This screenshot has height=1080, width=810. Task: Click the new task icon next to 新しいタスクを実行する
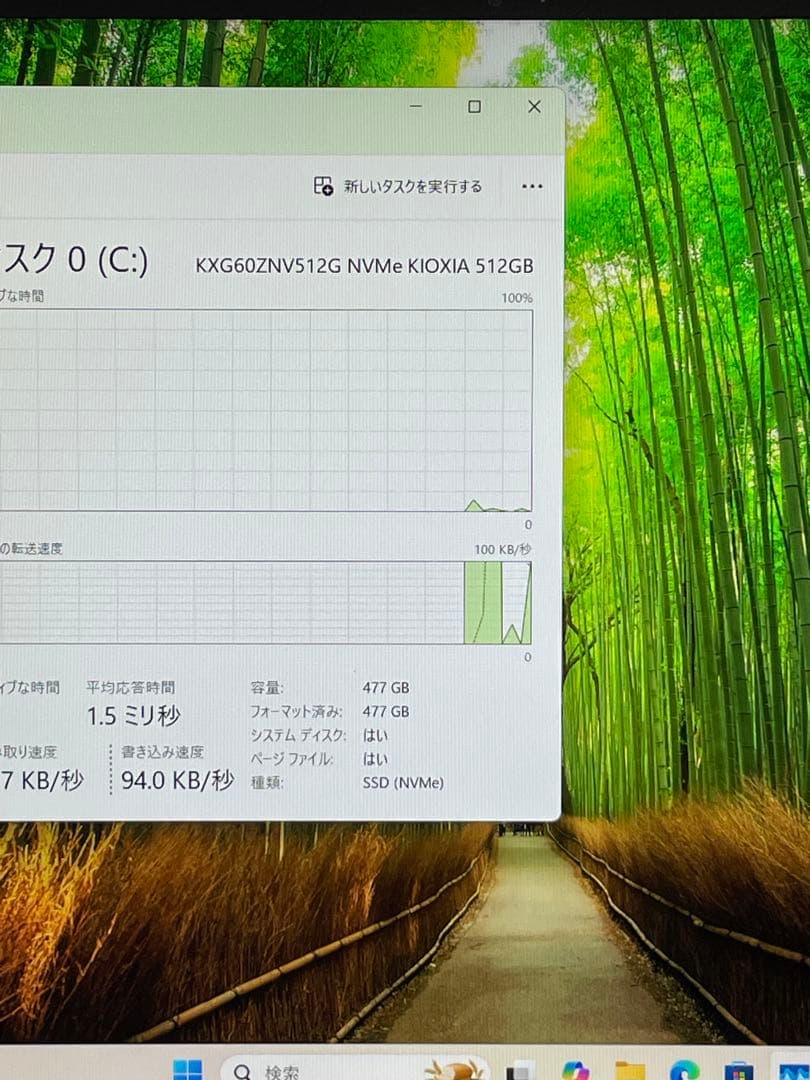pos(322,186)
